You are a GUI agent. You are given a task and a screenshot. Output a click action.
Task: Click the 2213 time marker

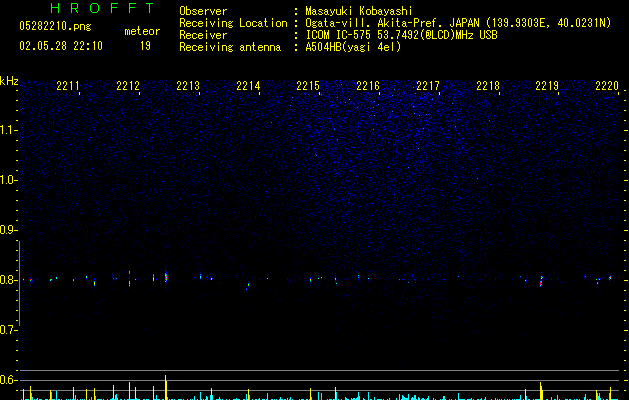(188, 86)
